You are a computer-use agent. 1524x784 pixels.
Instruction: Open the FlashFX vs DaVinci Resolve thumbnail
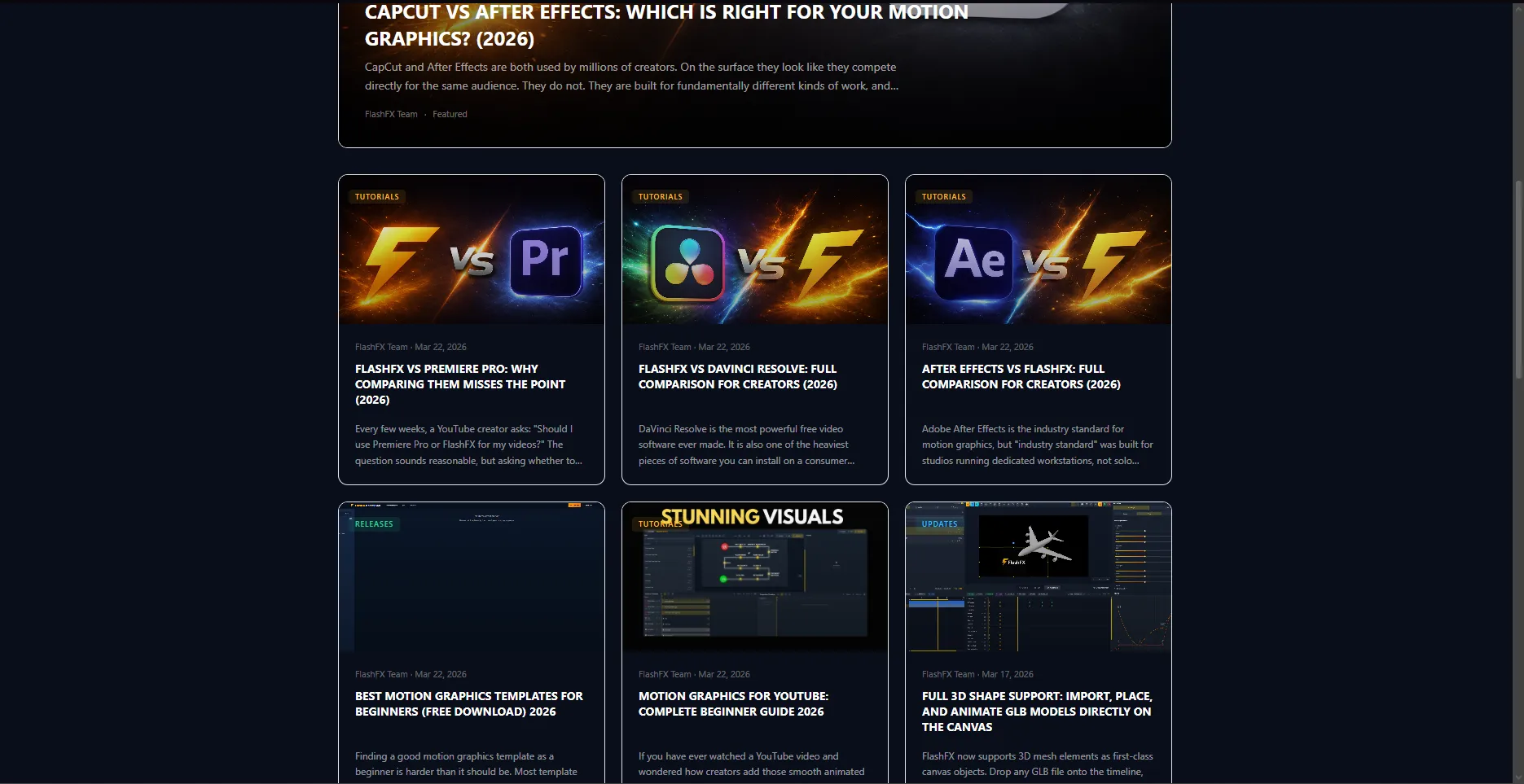(x=755, y=250)
